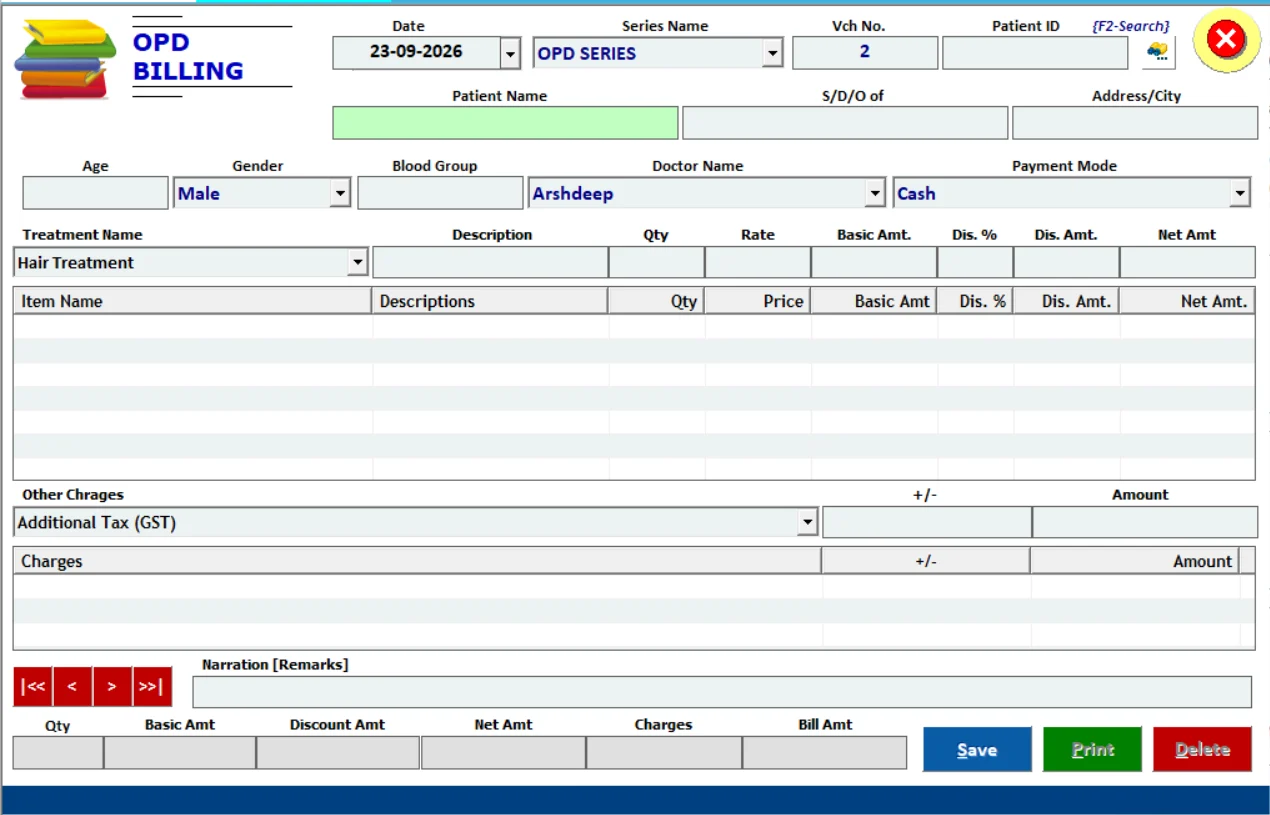The height and width of the screenshot is (815, 1270).
Task: Click the Patient ID input field
Action: pos(1035,53)
